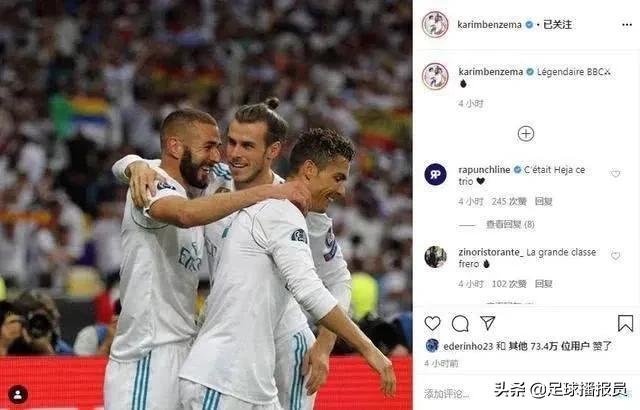Open the comment speech bubble icon
640x410 pixels.
(460, 324)
